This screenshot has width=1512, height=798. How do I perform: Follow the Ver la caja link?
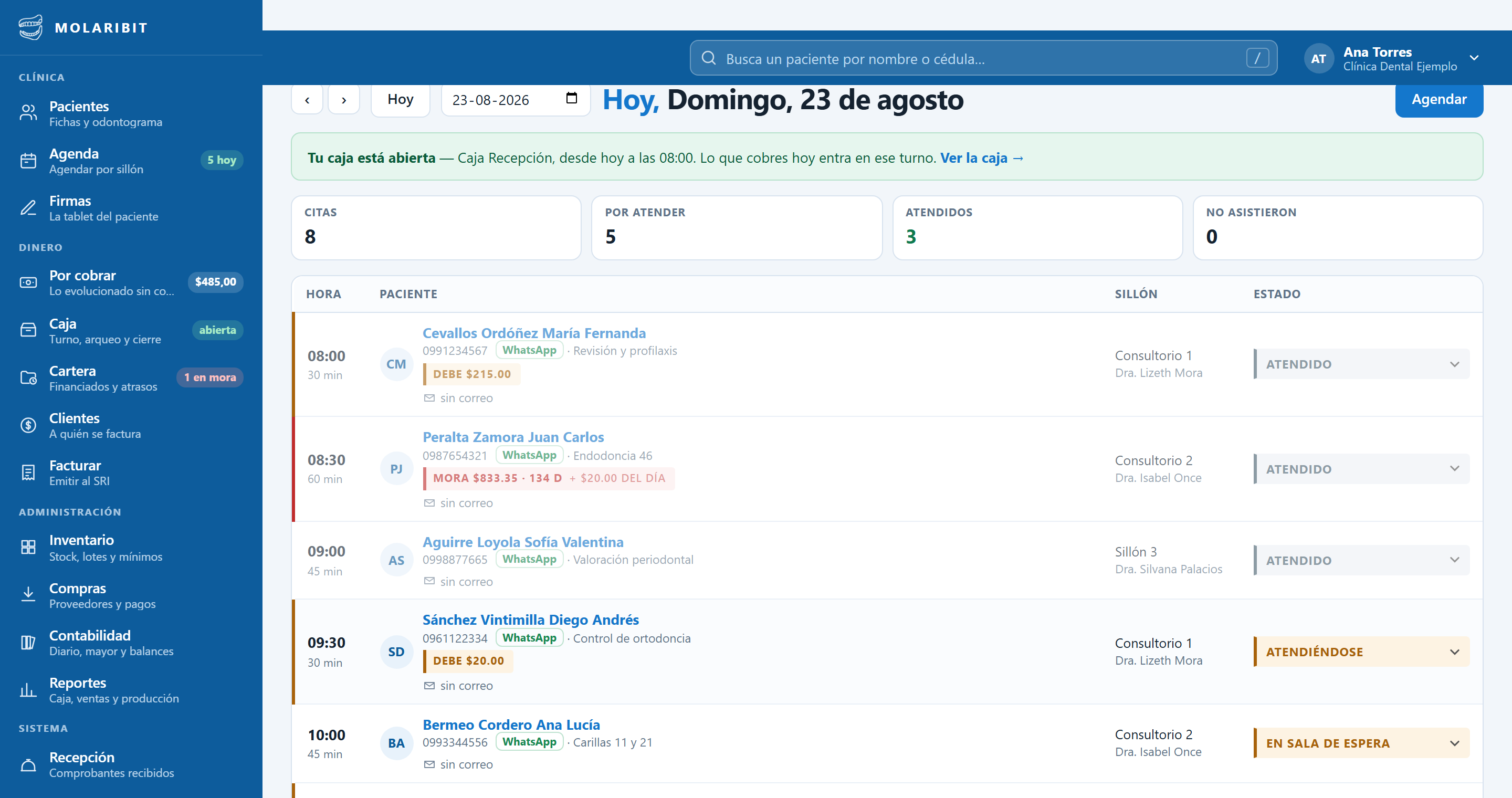(x=981, y=158)
